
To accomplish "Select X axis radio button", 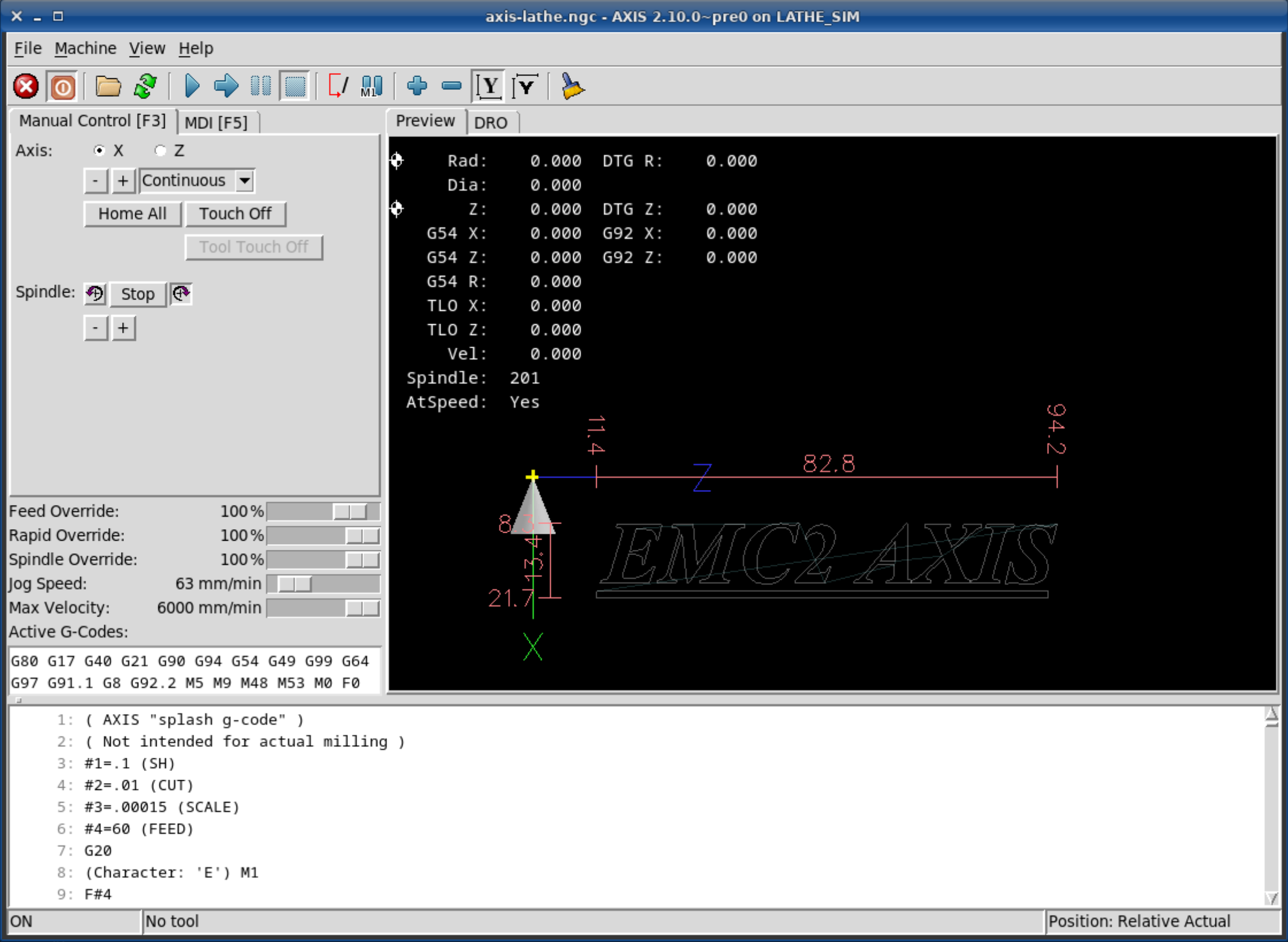I will click(100, 151).
